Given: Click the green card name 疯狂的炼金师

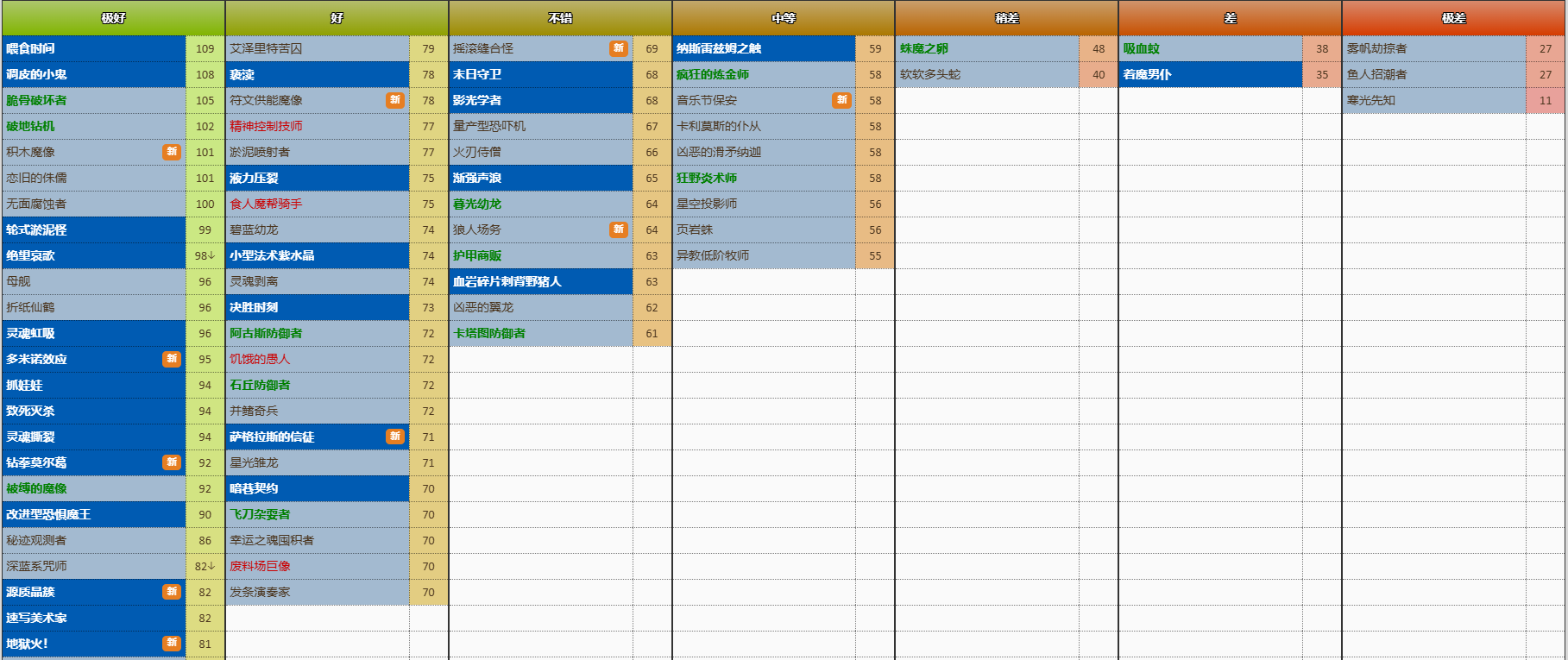Looking at the screenshot, I should [x=713, y=75].
